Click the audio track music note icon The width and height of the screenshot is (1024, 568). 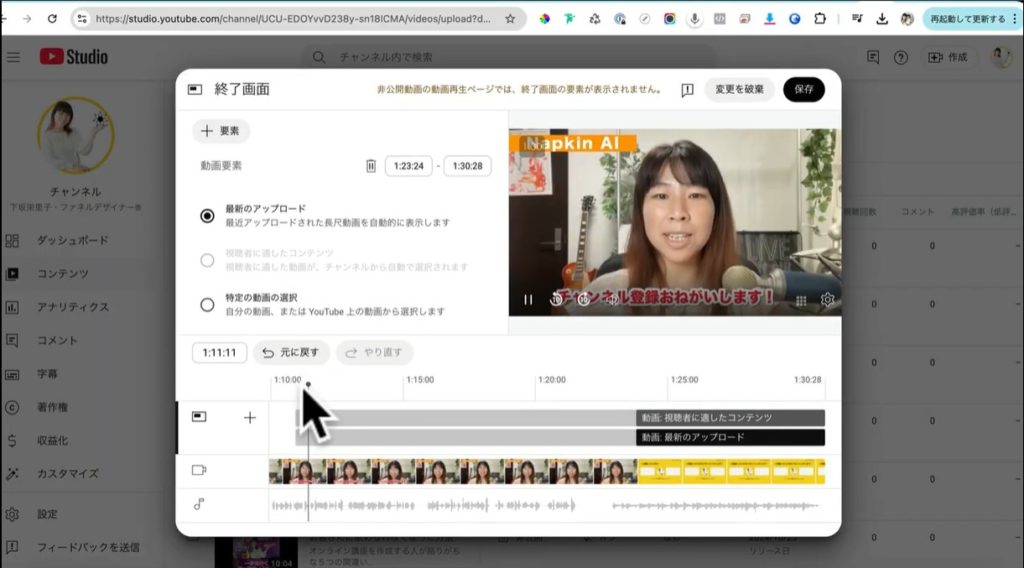click(x=199, y=505)
